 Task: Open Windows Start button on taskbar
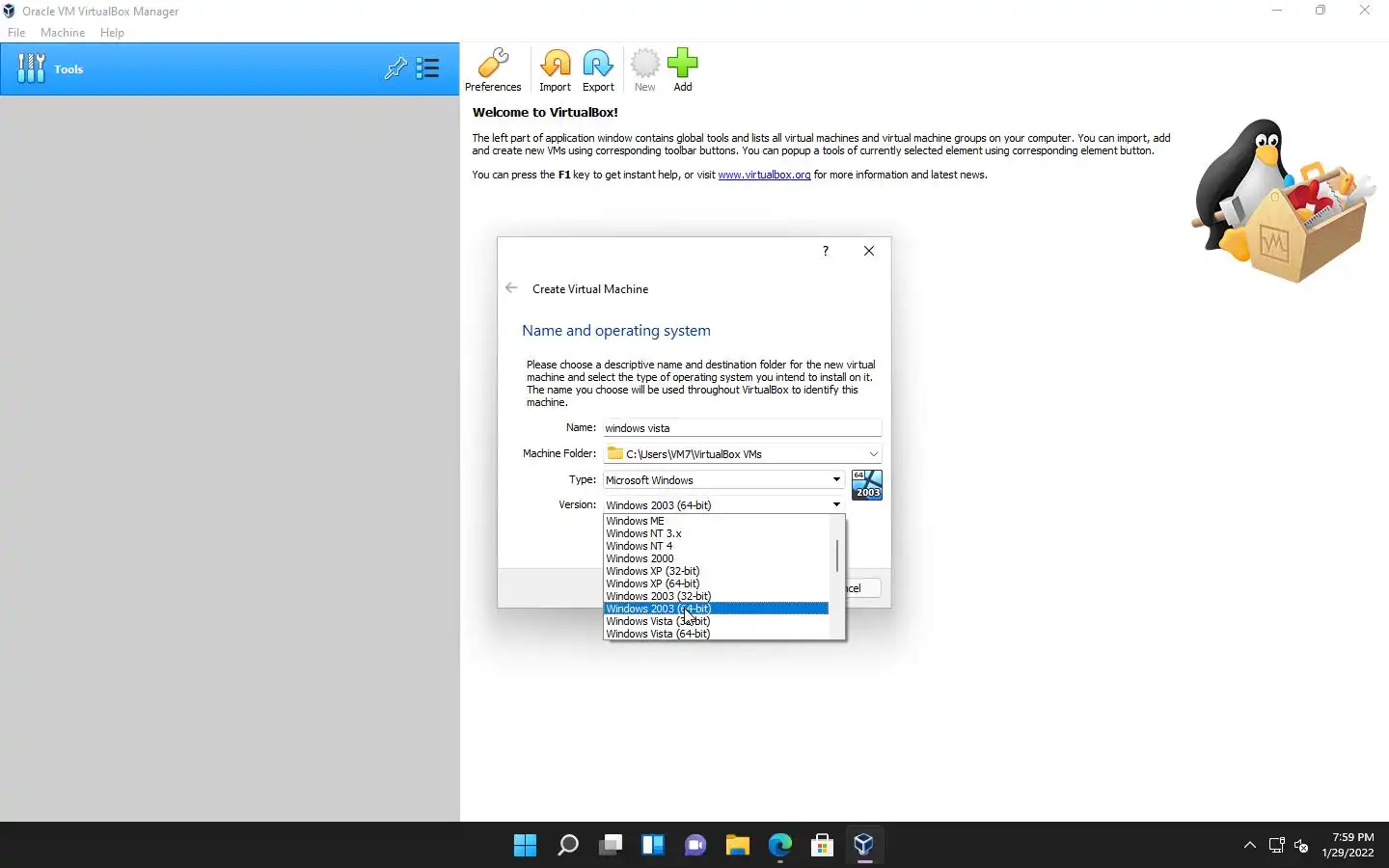[x=525, y=846]
